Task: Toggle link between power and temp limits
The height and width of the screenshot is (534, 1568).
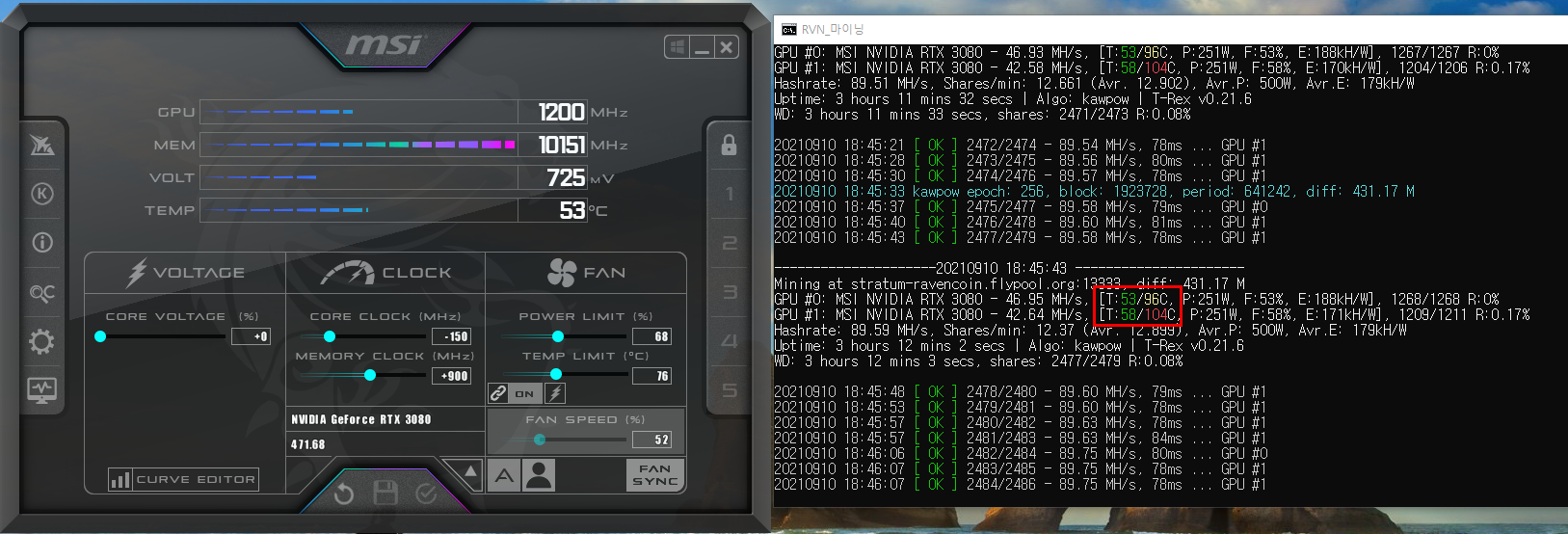Action: [497, 393]
